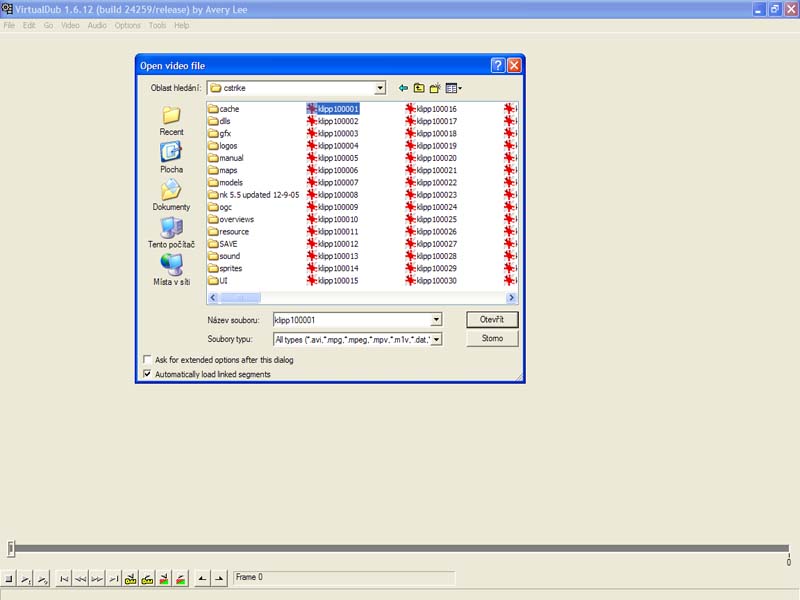Click file list scroll left arrow
Image resolution: width=800 pixels, height=600 pixels.
pos(213,297)
